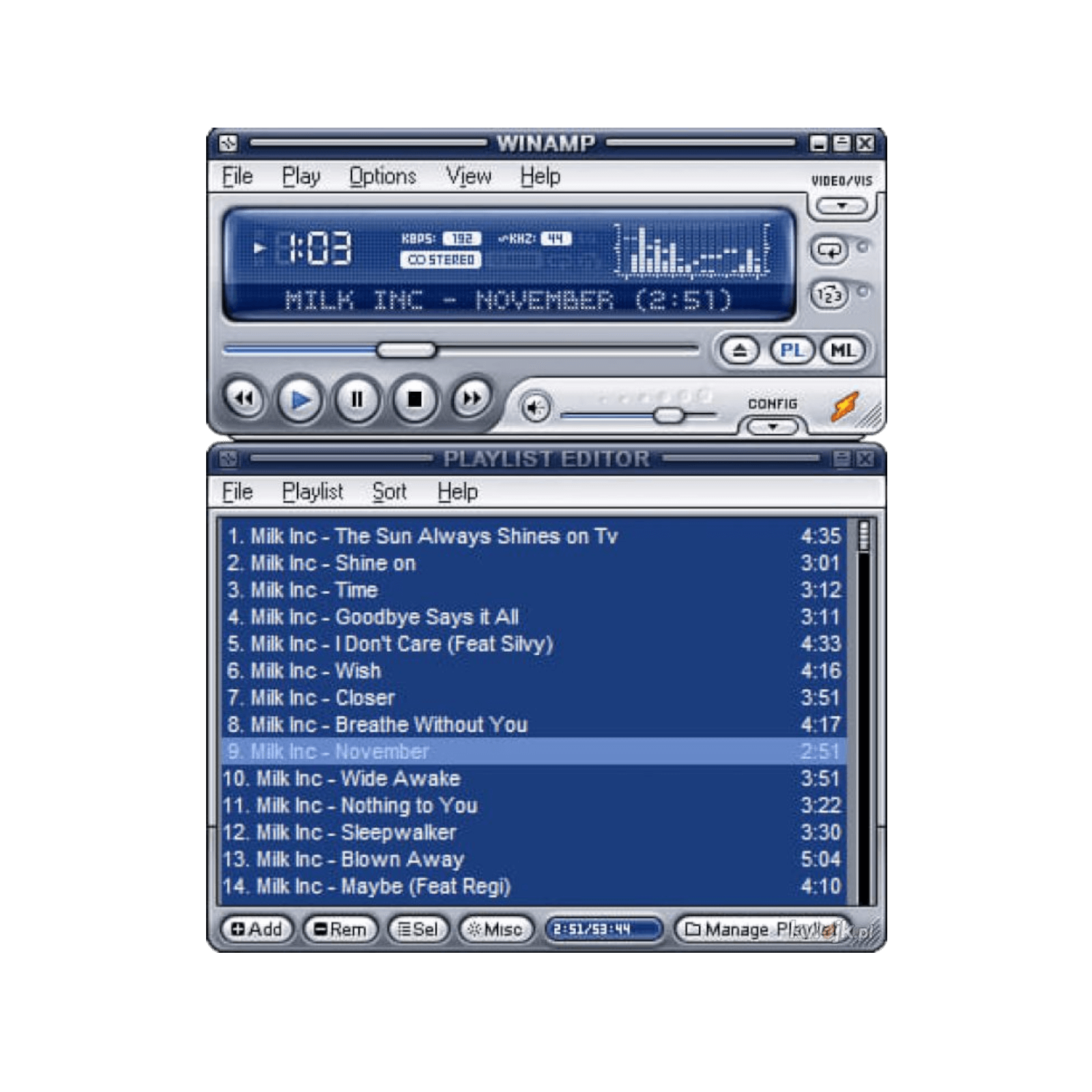Open the Sort menu
This screenshot has height=1092, width=1092.
[389, 492]
